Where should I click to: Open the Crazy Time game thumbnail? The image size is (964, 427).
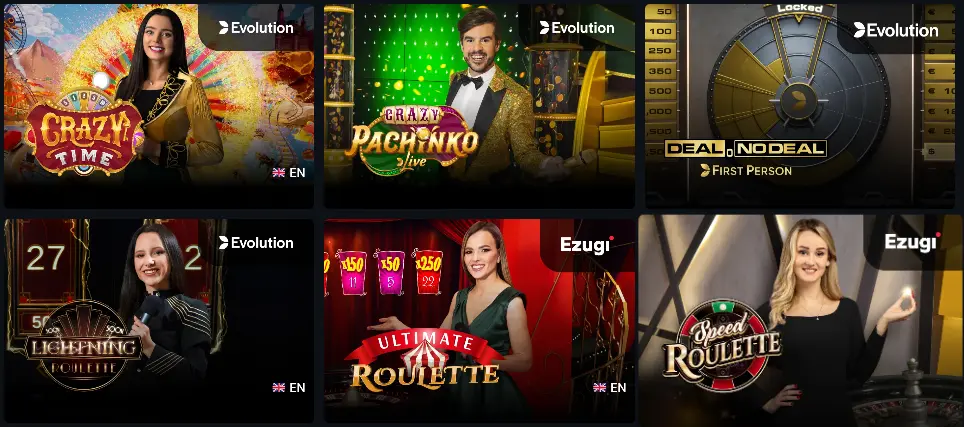point(159,106)
